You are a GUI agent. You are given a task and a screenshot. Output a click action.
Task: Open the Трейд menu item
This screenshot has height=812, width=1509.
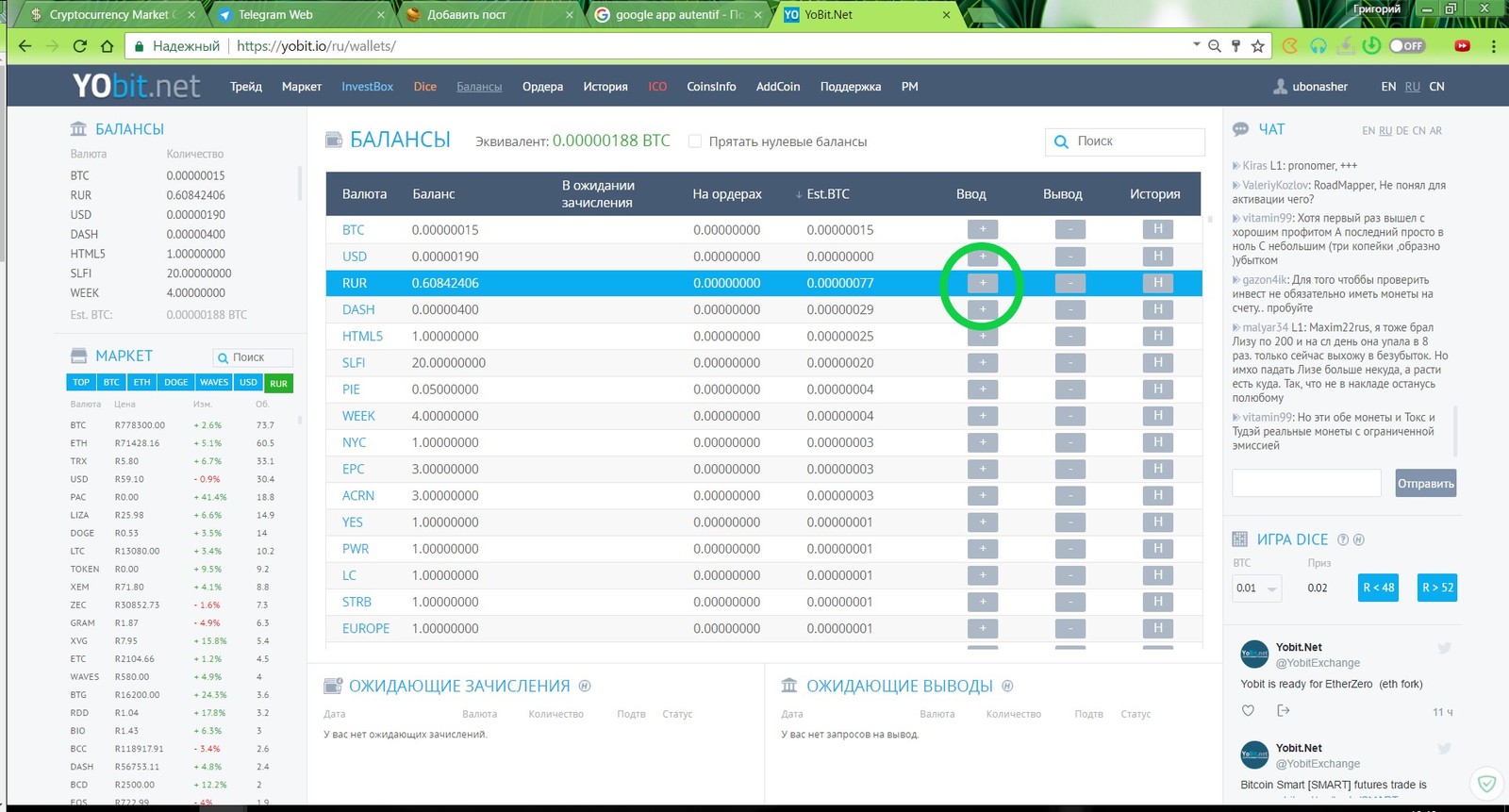pyautogui.click(x=246, y=86)
